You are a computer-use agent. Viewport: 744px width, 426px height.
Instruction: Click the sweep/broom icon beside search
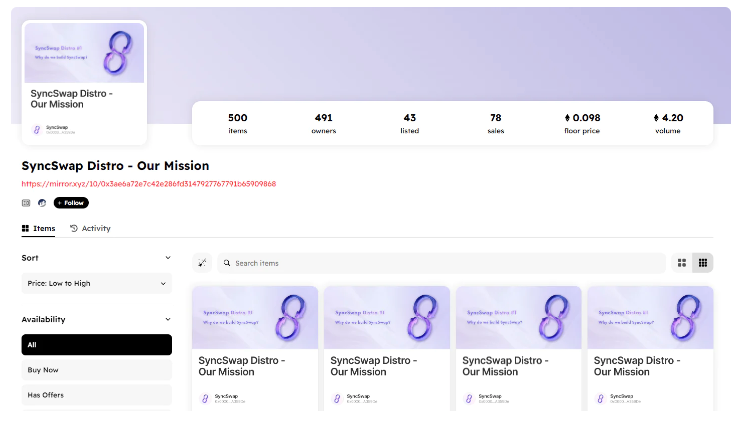[x=202, y=263]
